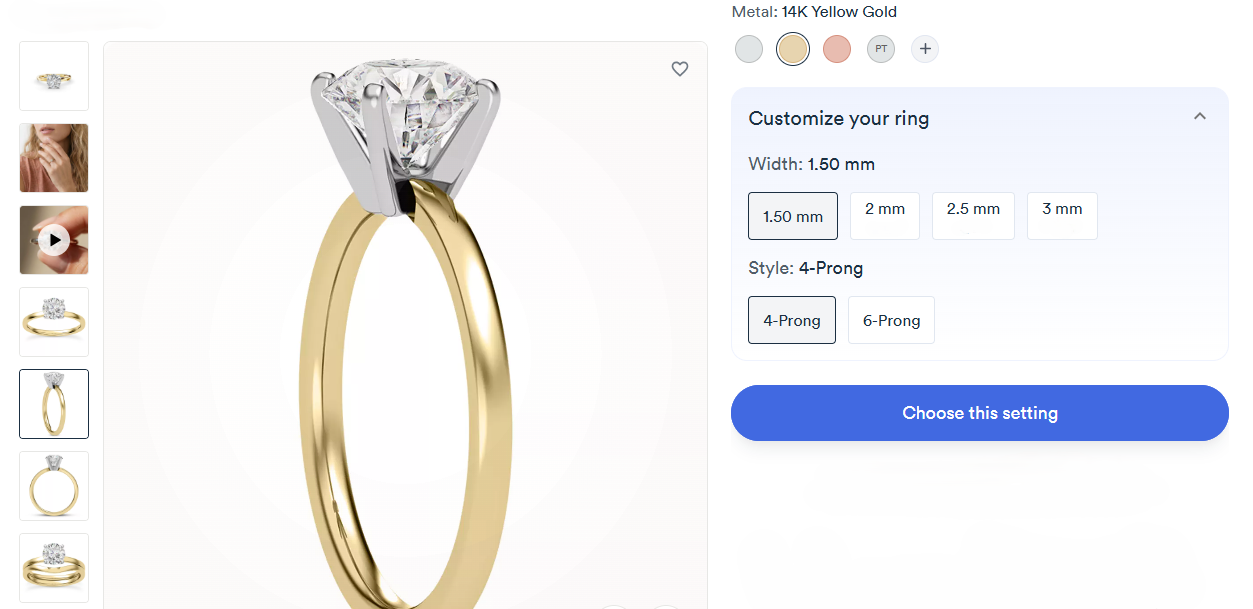This screenshot has height=609, width=1253.
Task: Open more metal options with the plus icon
Action: click(924, 48)
